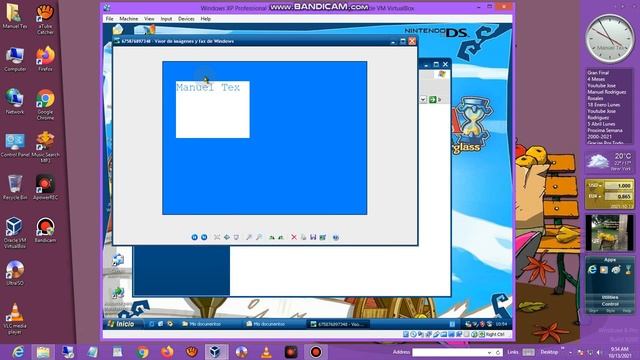
Task: Rotate image clockwise in the viewer
Action: click(x=272, y=237)
